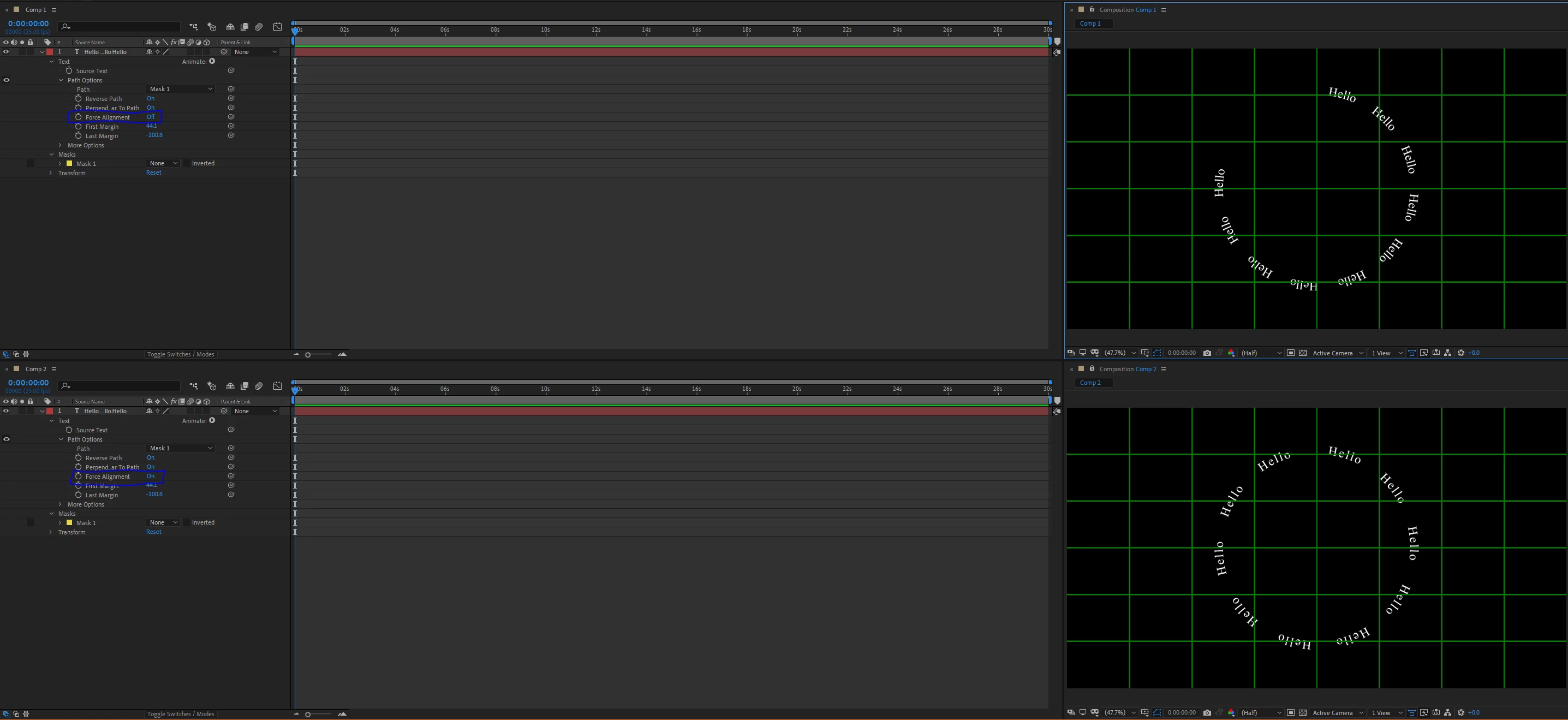Screen dimensions: 1568x720
Task: Open Comp 2 timeline panel menu
Action: [x=54, y=369]
